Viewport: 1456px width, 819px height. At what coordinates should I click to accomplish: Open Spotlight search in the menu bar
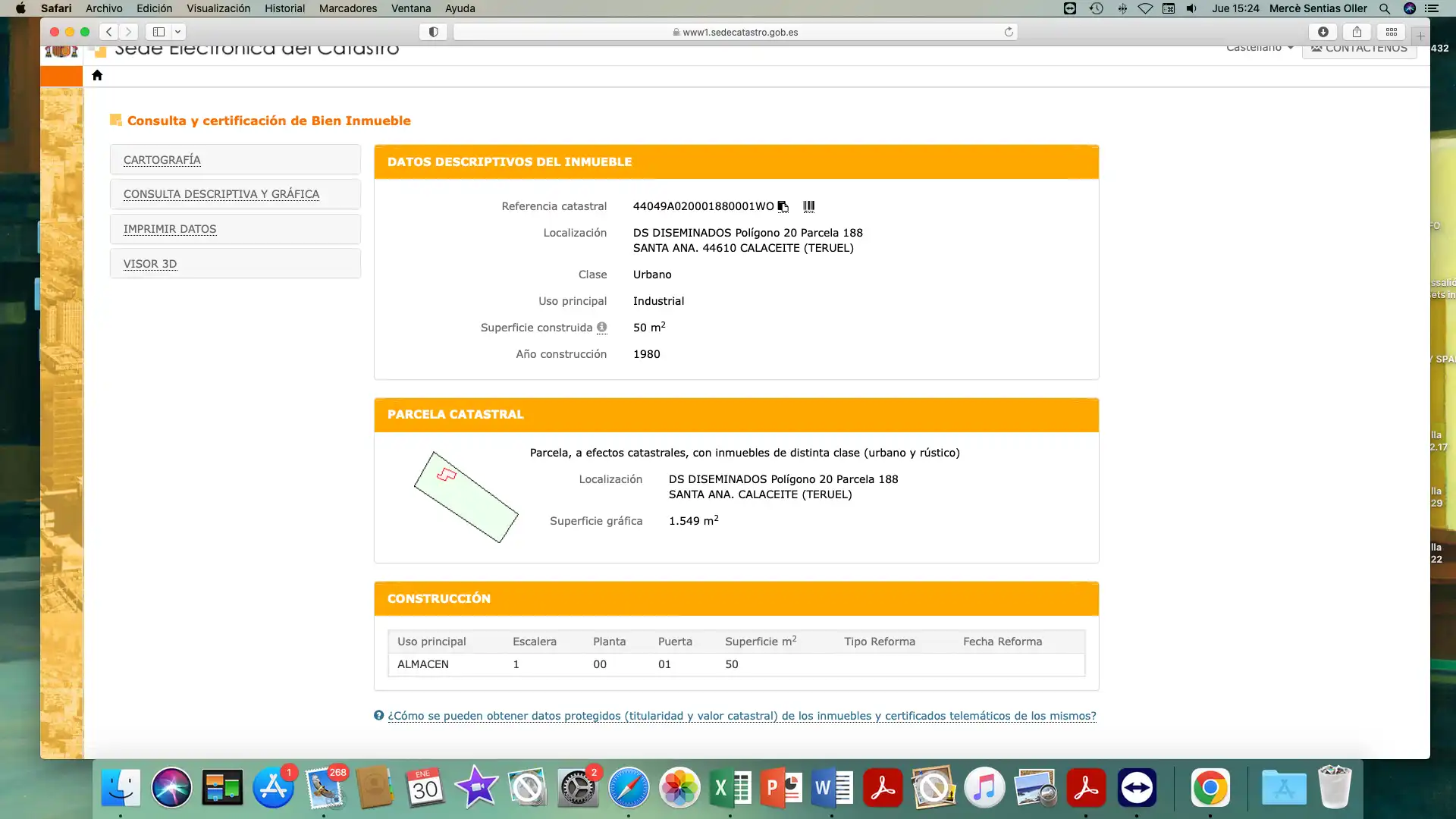click(1385, 8)
